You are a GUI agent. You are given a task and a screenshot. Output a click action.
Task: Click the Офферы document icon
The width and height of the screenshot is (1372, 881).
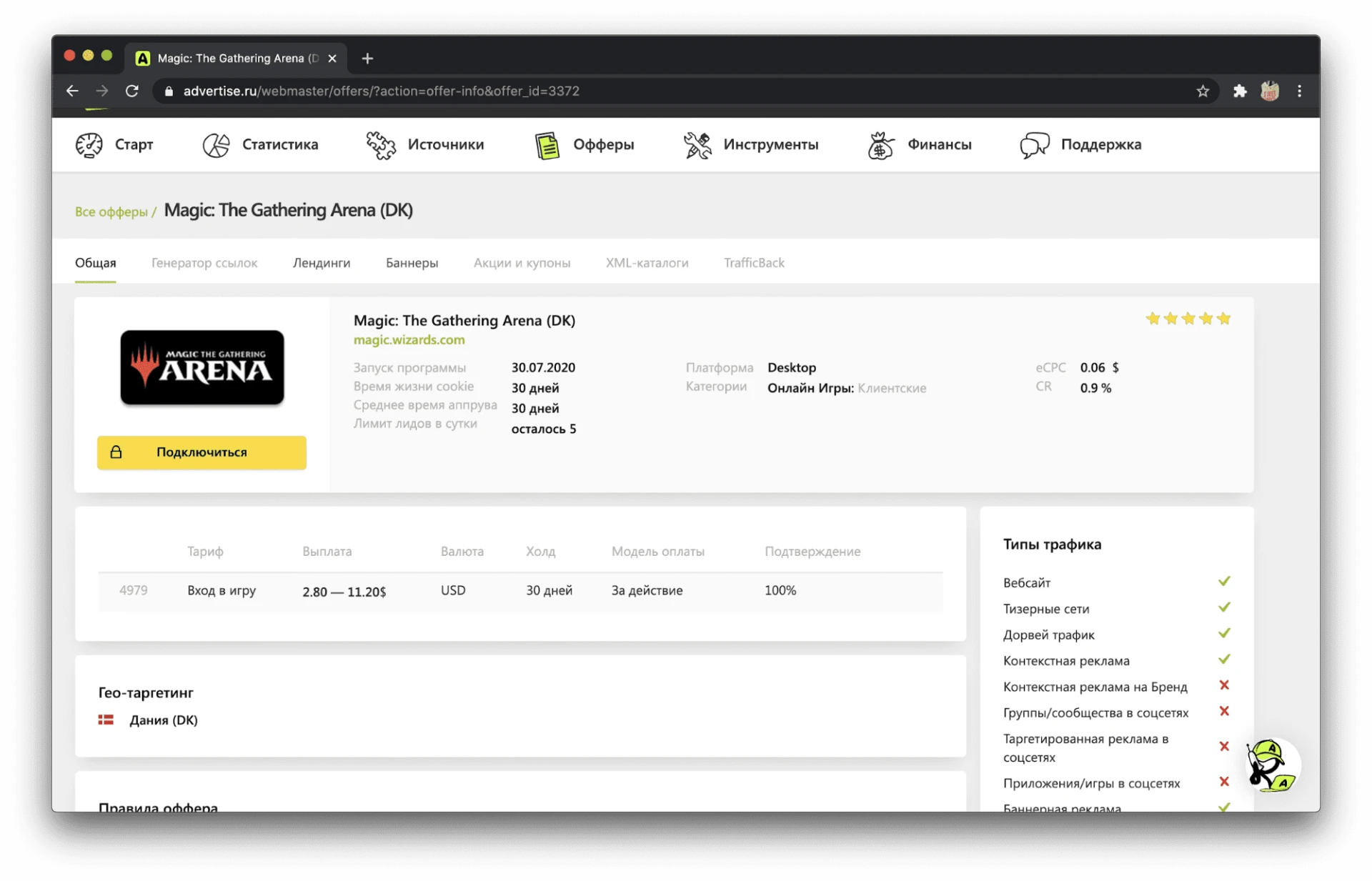547,145
